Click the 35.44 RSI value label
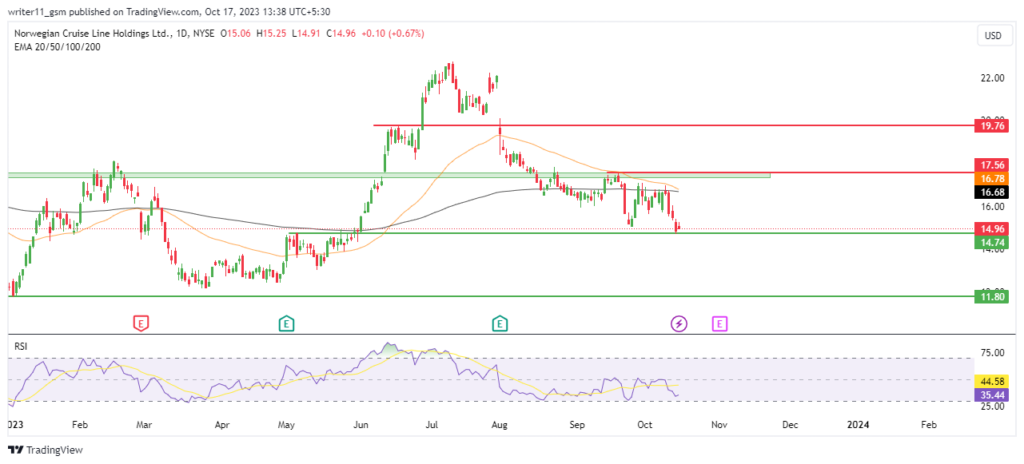 pos(990,395)
